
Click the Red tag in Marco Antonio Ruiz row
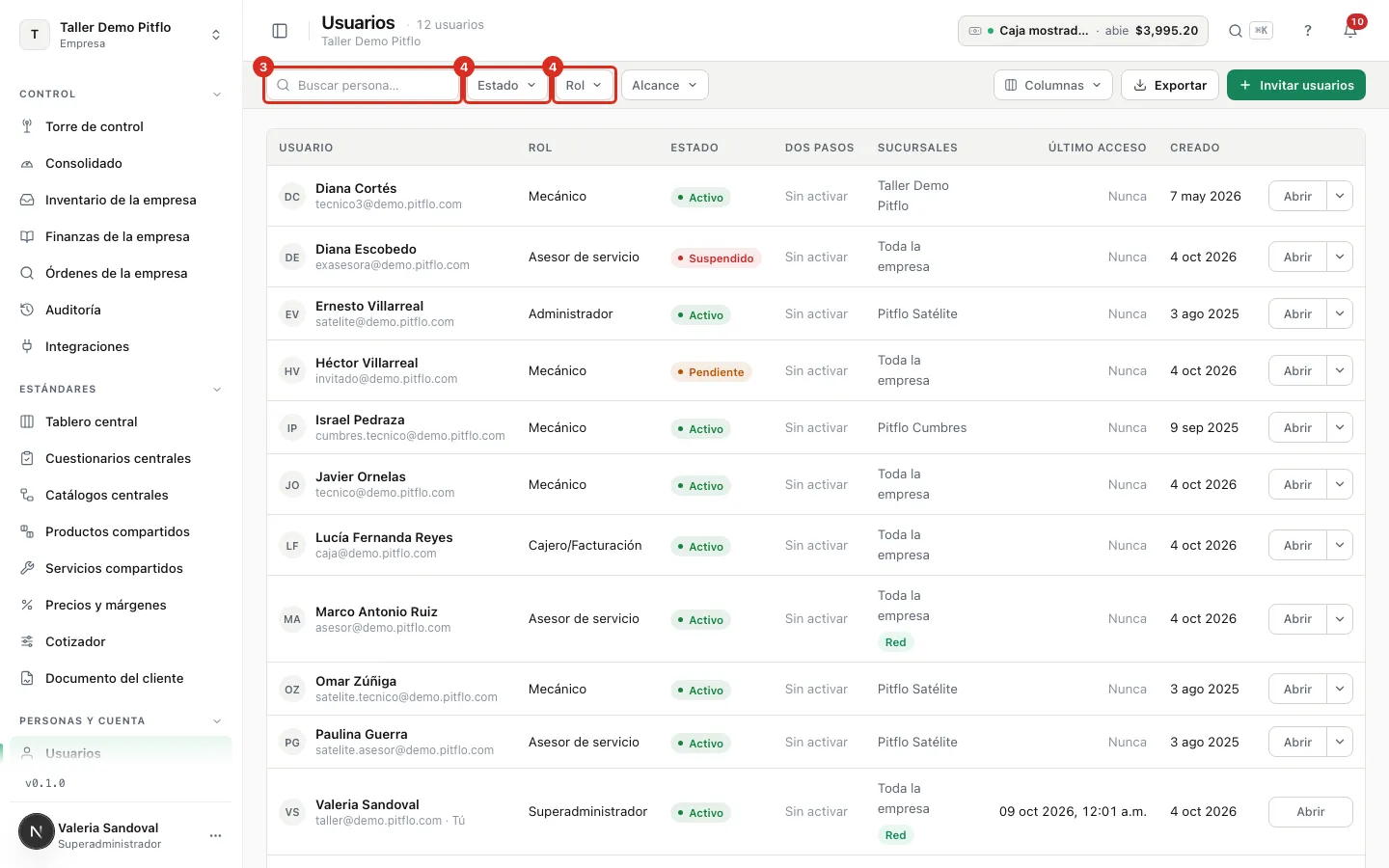(x=896, y=642)
